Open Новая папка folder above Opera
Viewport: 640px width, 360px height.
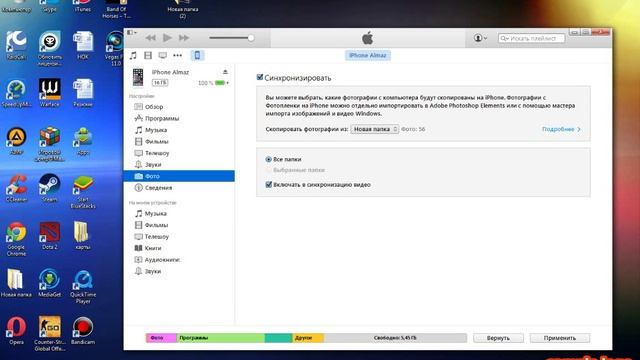click(x=16, y=283)
